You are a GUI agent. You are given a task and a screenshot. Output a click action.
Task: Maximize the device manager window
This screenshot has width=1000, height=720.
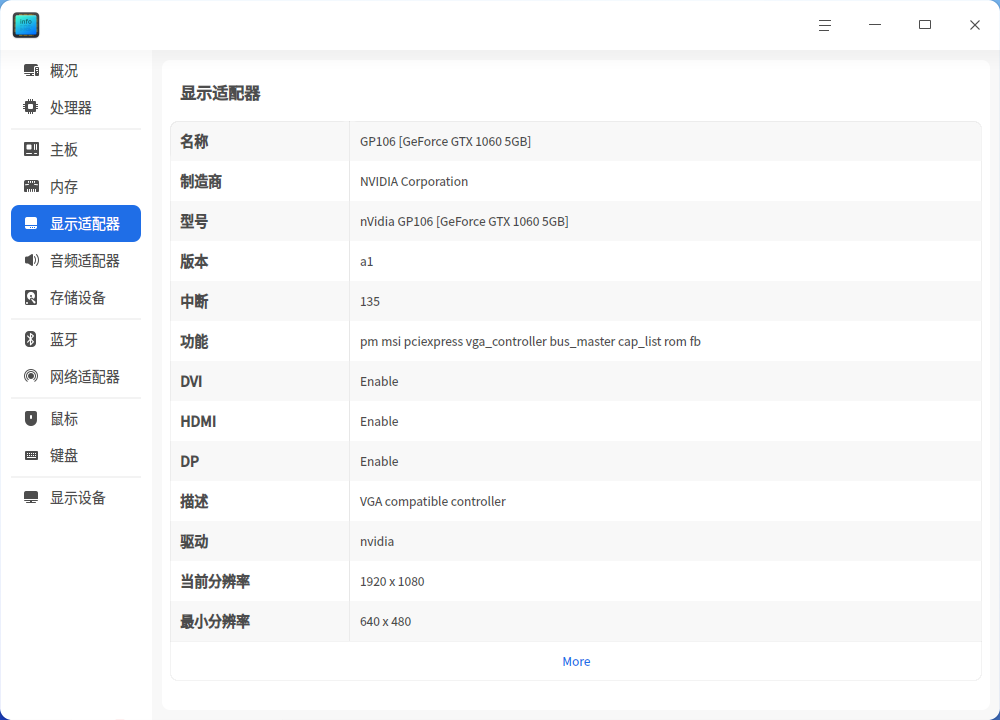(x=925, y=25)
